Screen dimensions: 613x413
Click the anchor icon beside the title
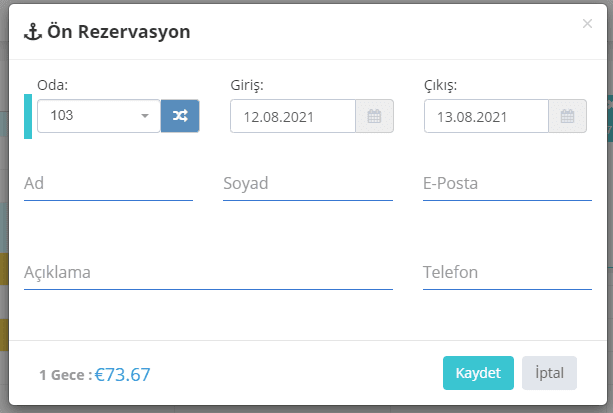click(33, 32)
